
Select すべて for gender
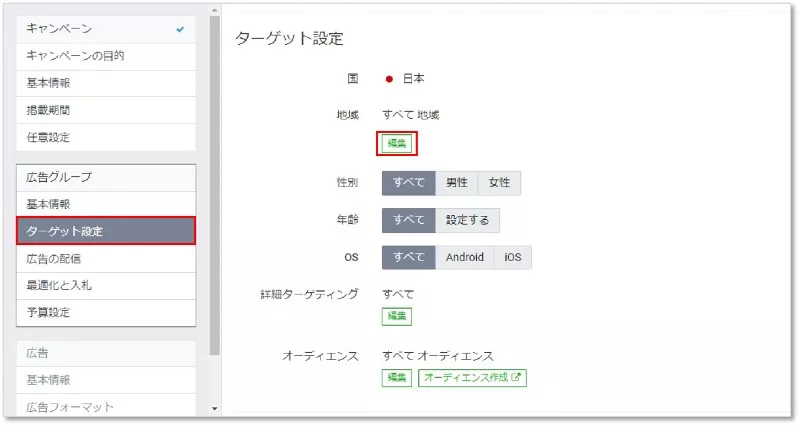point(408,183)
